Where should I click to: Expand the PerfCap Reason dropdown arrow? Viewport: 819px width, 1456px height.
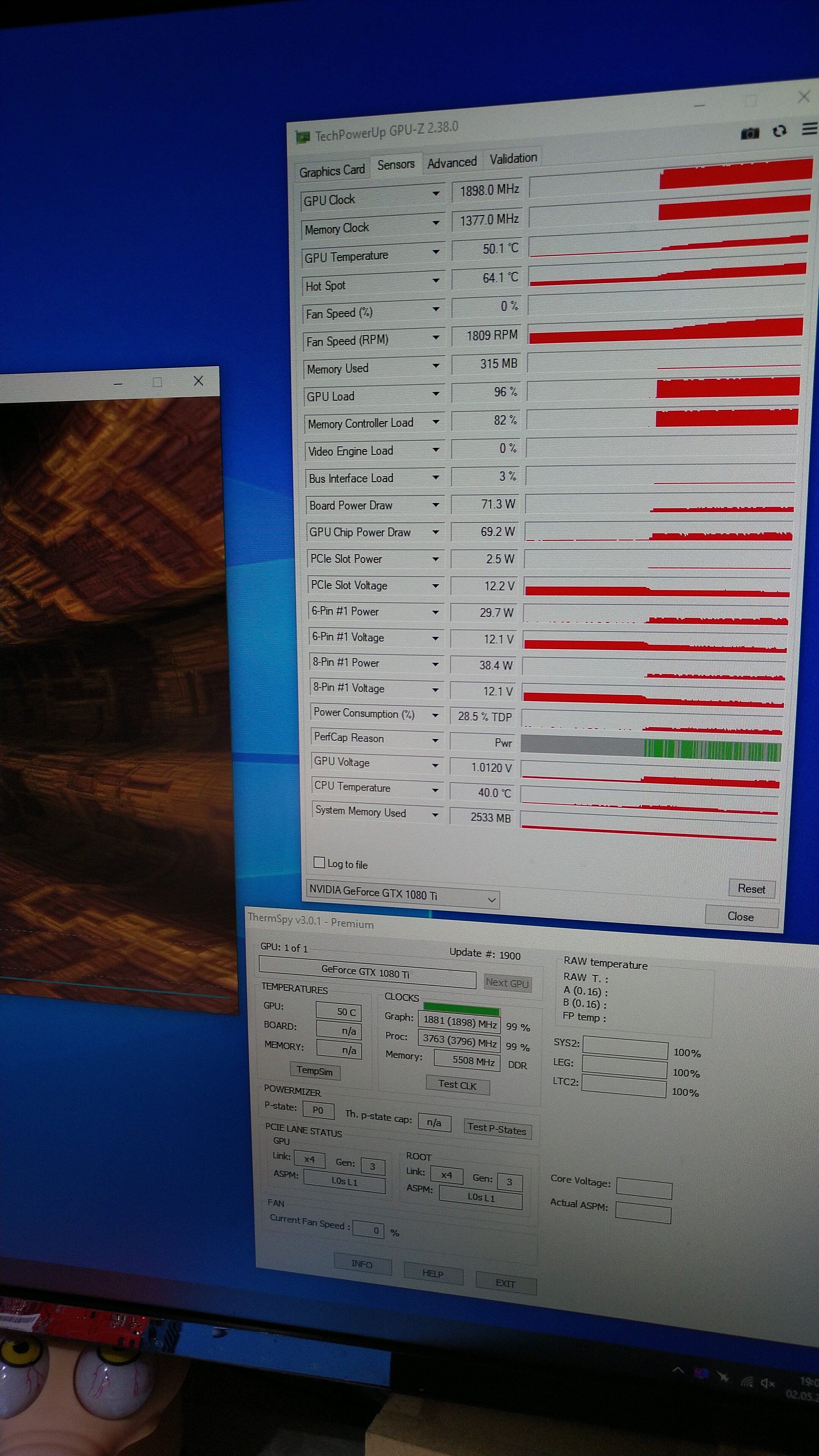pos(435,741)
